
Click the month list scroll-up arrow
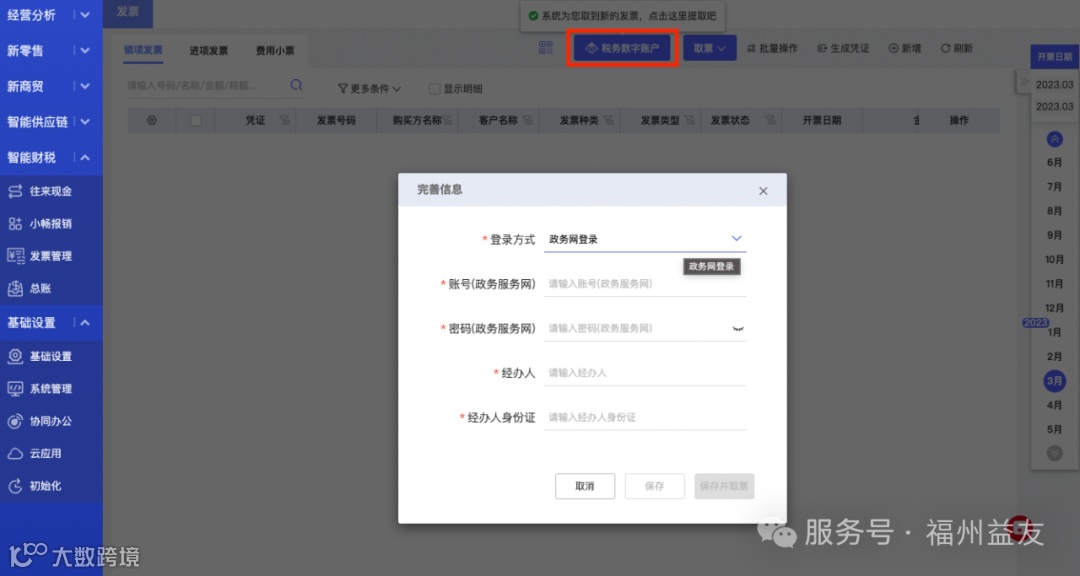[x=1055, y=139]
